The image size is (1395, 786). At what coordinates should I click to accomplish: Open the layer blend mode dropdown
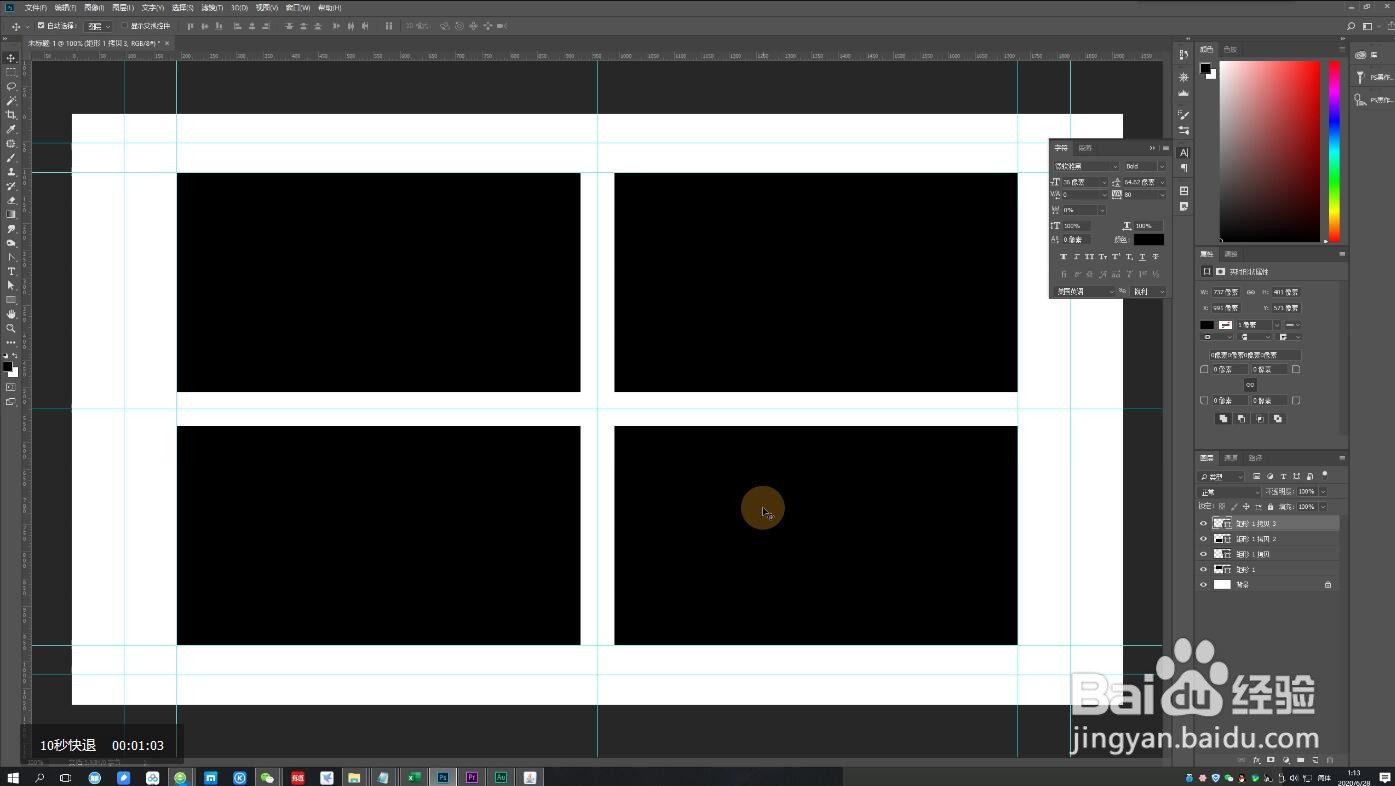coord(1229,492)
